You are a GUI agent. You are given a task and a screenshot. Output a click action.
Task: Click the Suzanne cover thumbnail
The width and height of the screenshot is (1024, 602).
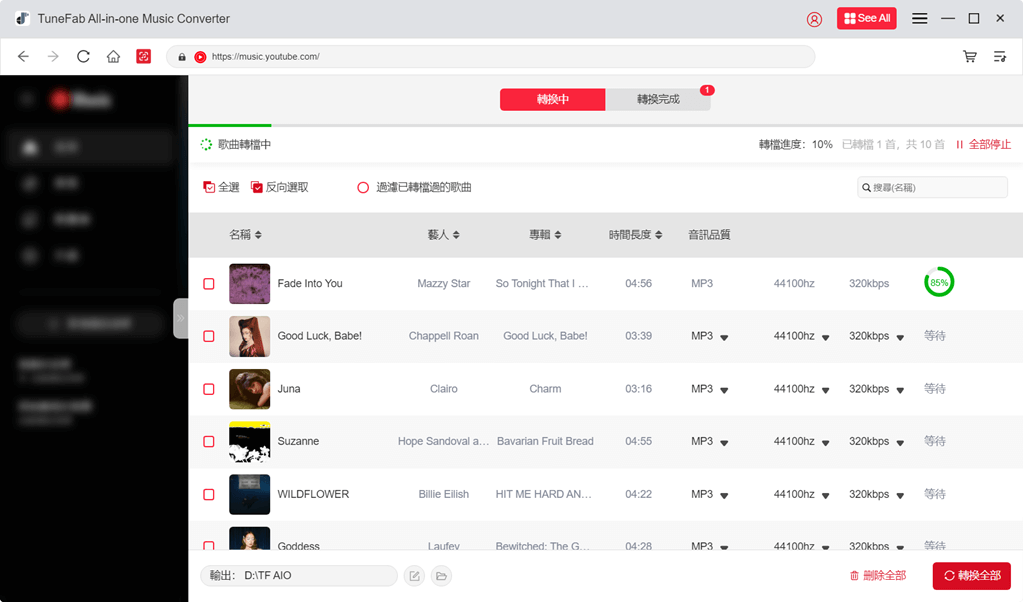249,442
